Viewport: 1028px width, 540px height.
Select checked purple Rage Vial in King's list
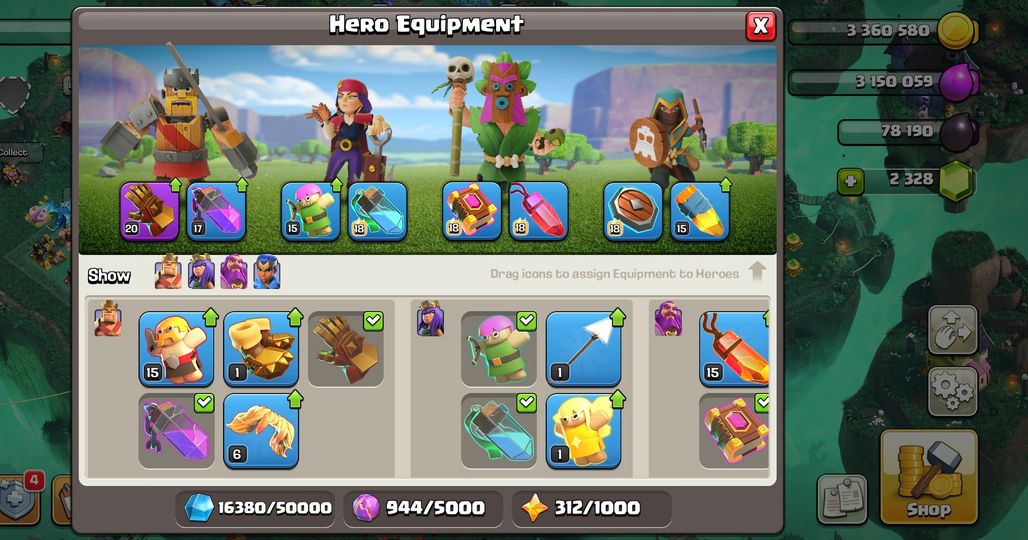(176, 431)
